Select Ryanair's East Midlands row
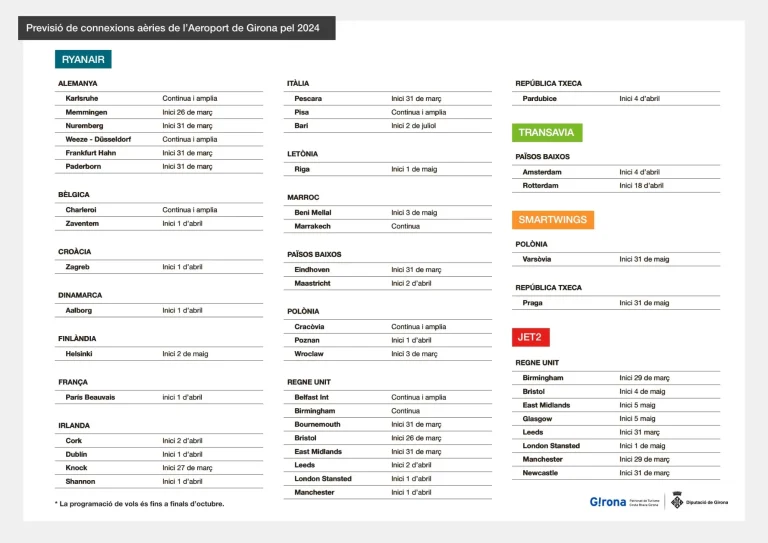 (387, 451)
